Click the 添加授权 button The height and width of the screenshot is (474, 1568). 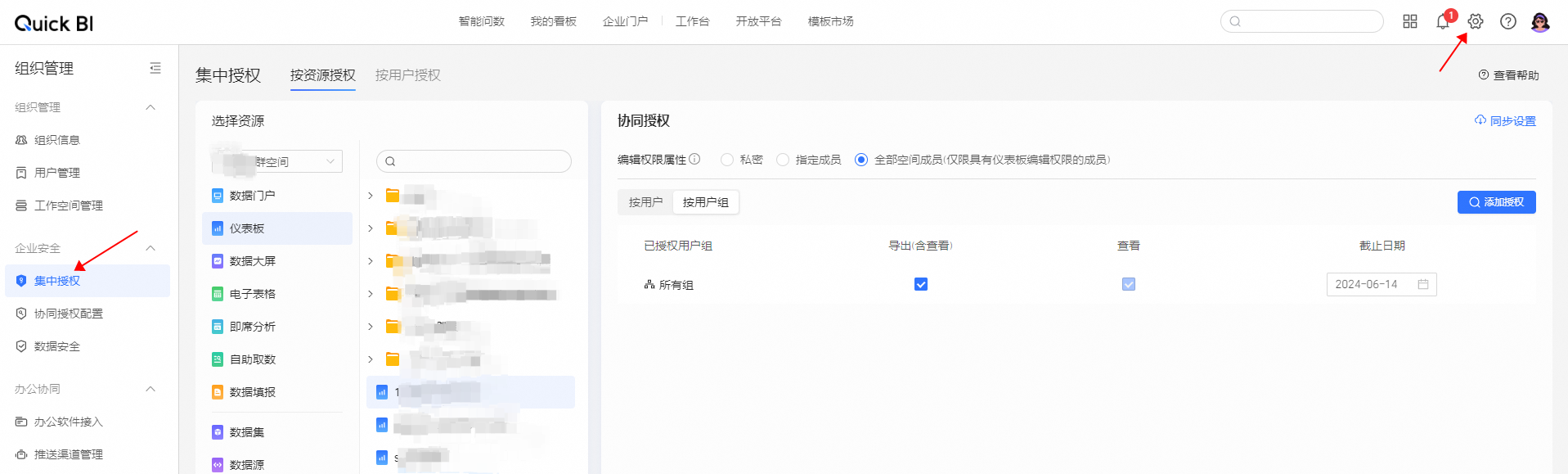tap(1496, 202)
